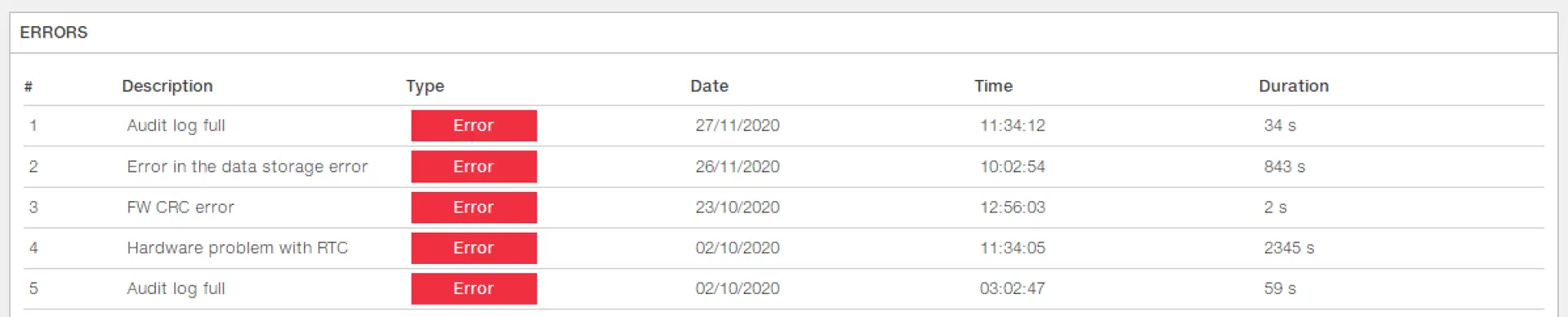Click the time 10:02:54
The image size is (1568, 317).
pos(1013,167)
